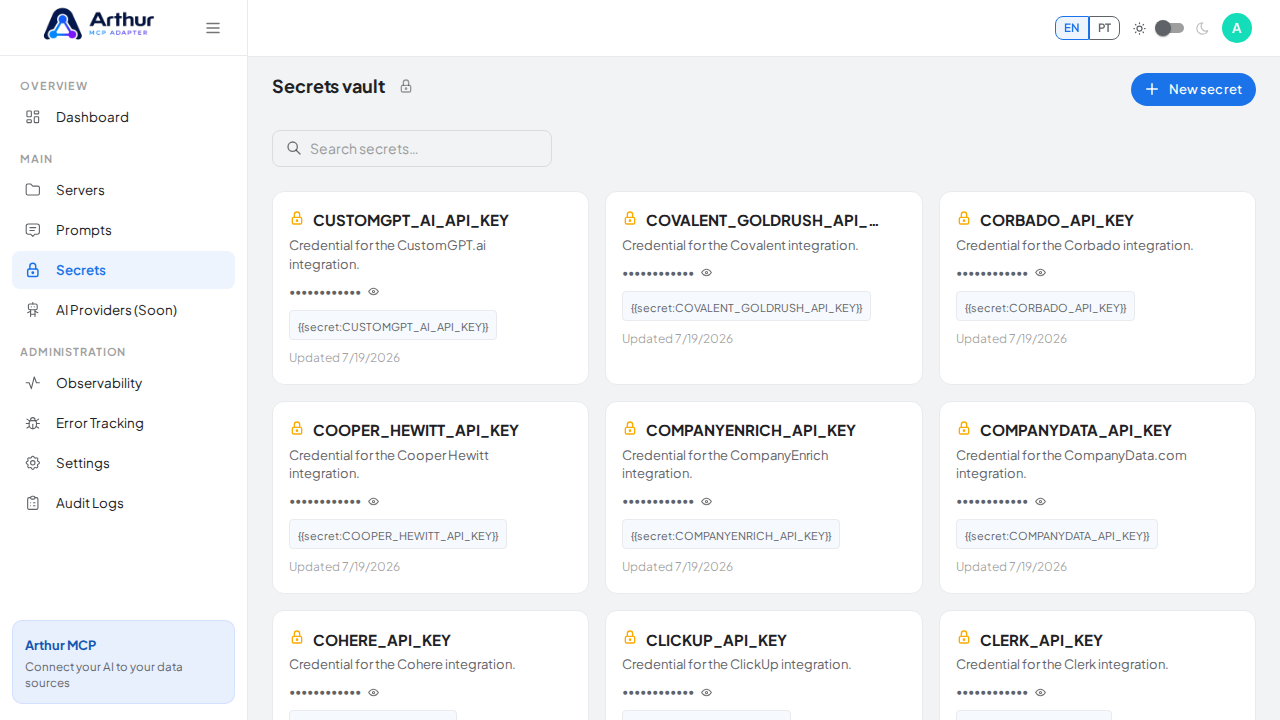This screenshot has width=1280, height=720.
Task: Click CORBADO_API_KEY card title
Action: (1057, 220)
